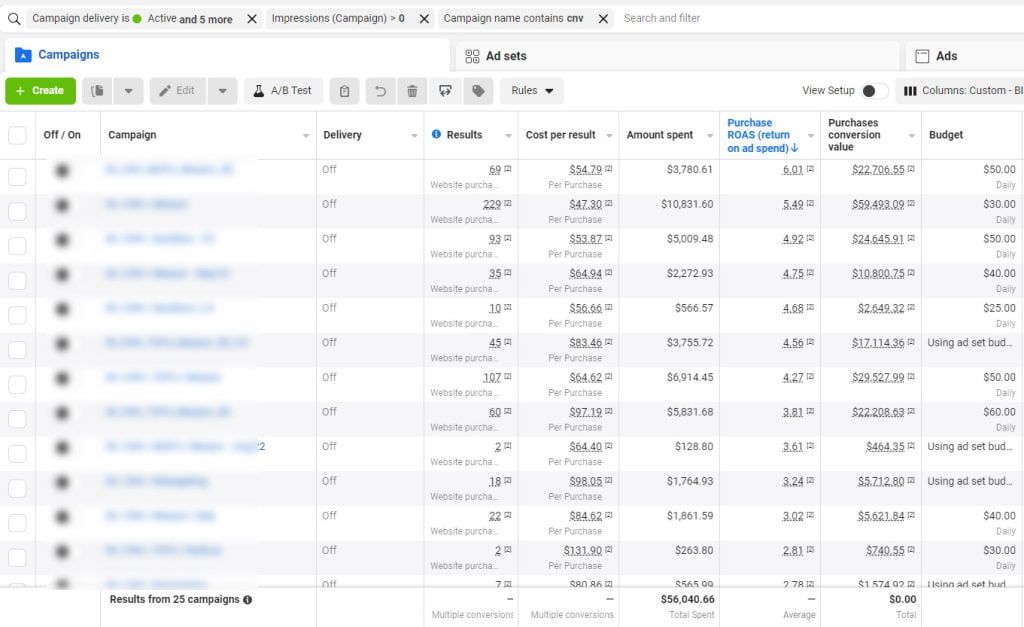Tick the checkbox for the first campaign row
This screenshot has height=627, width=1024.
point(17,177)
